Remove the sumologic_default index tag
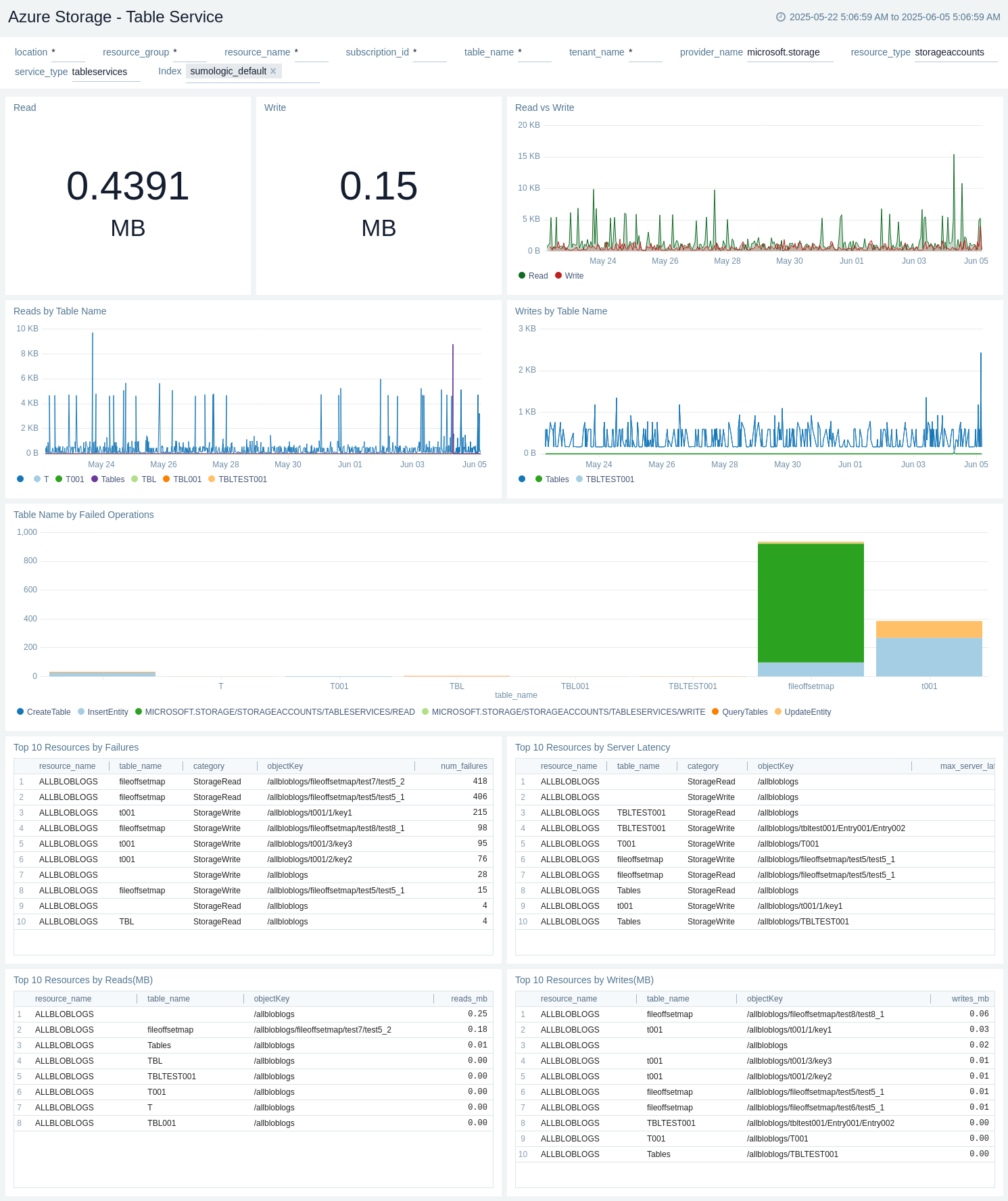 273,71
